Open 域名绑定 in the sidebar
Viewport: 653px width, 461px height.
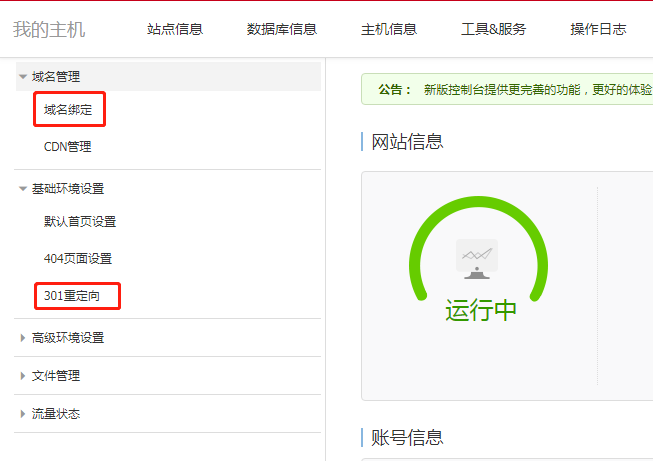pos(69,109)
